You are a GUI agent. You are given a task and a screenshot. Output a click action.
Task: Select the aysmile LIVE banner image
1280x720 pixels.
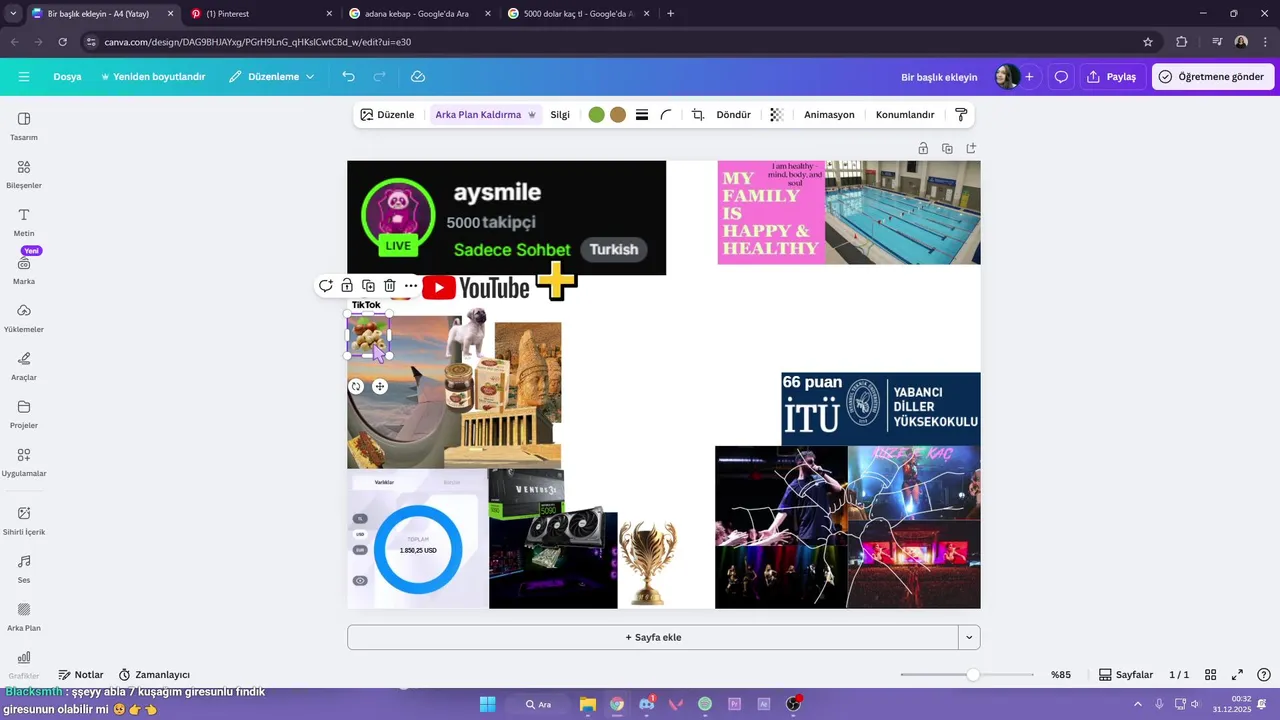tap(506, 217)
